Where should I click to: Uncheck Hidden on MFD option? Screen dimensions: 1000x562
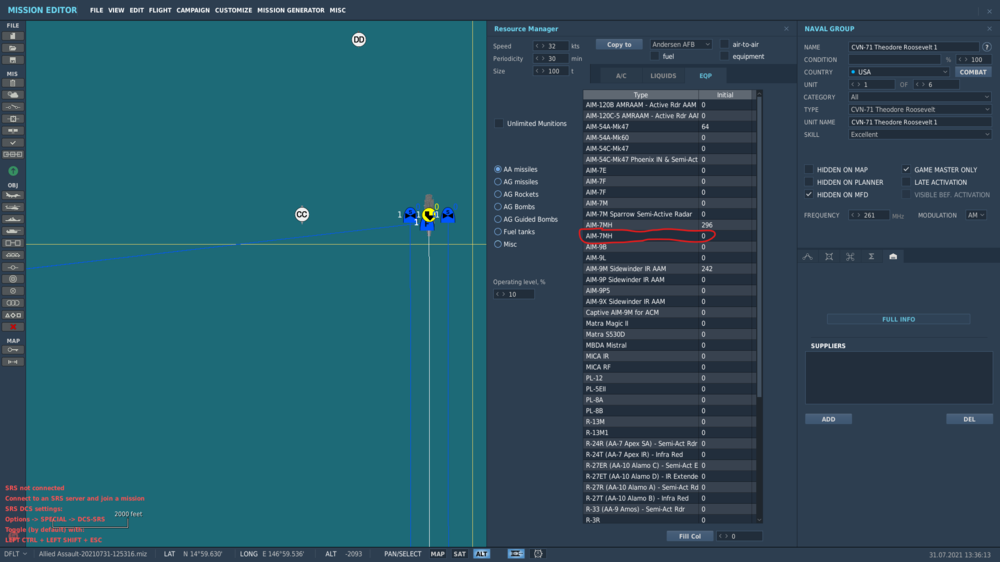point(809,195)
